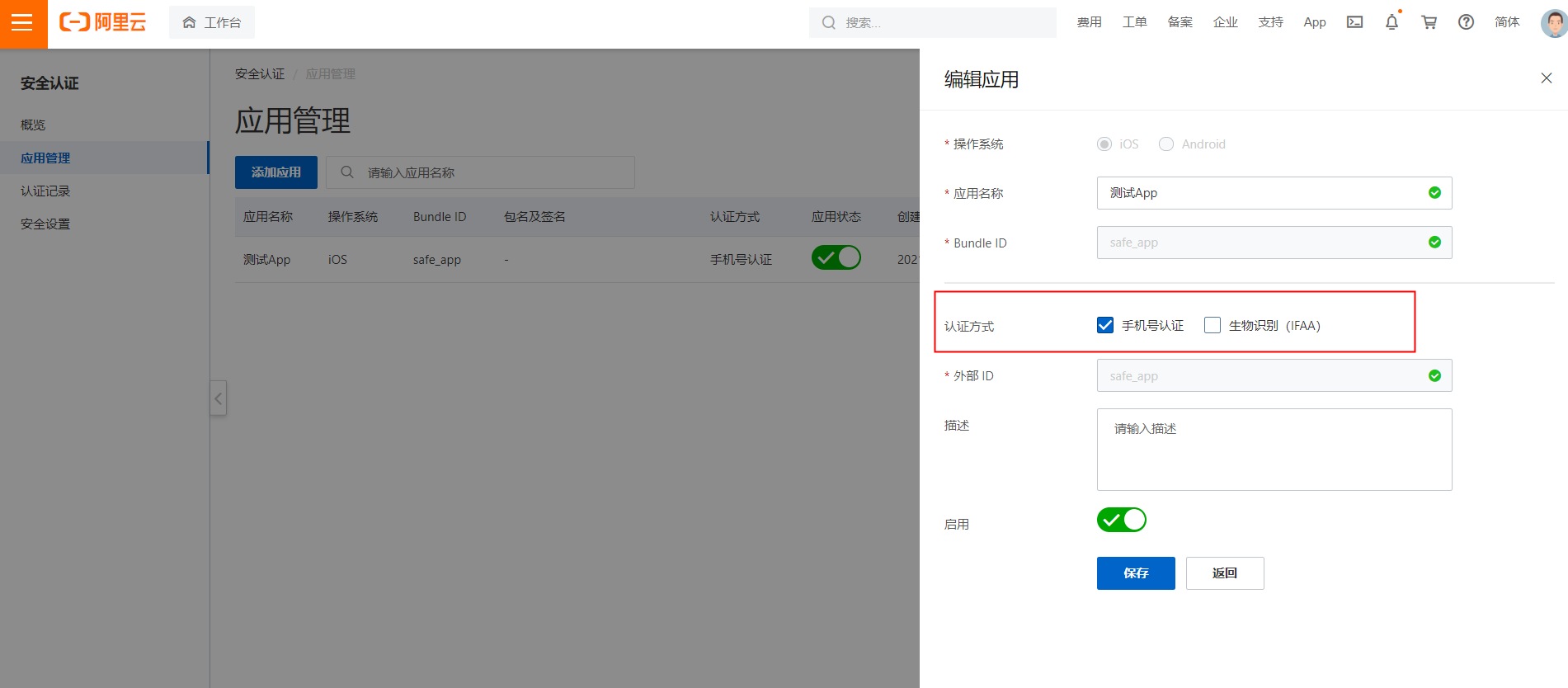This screenshot has width=1568, height=688.
Task: Focus the 描述 text area
Action: pos(1274,450)
